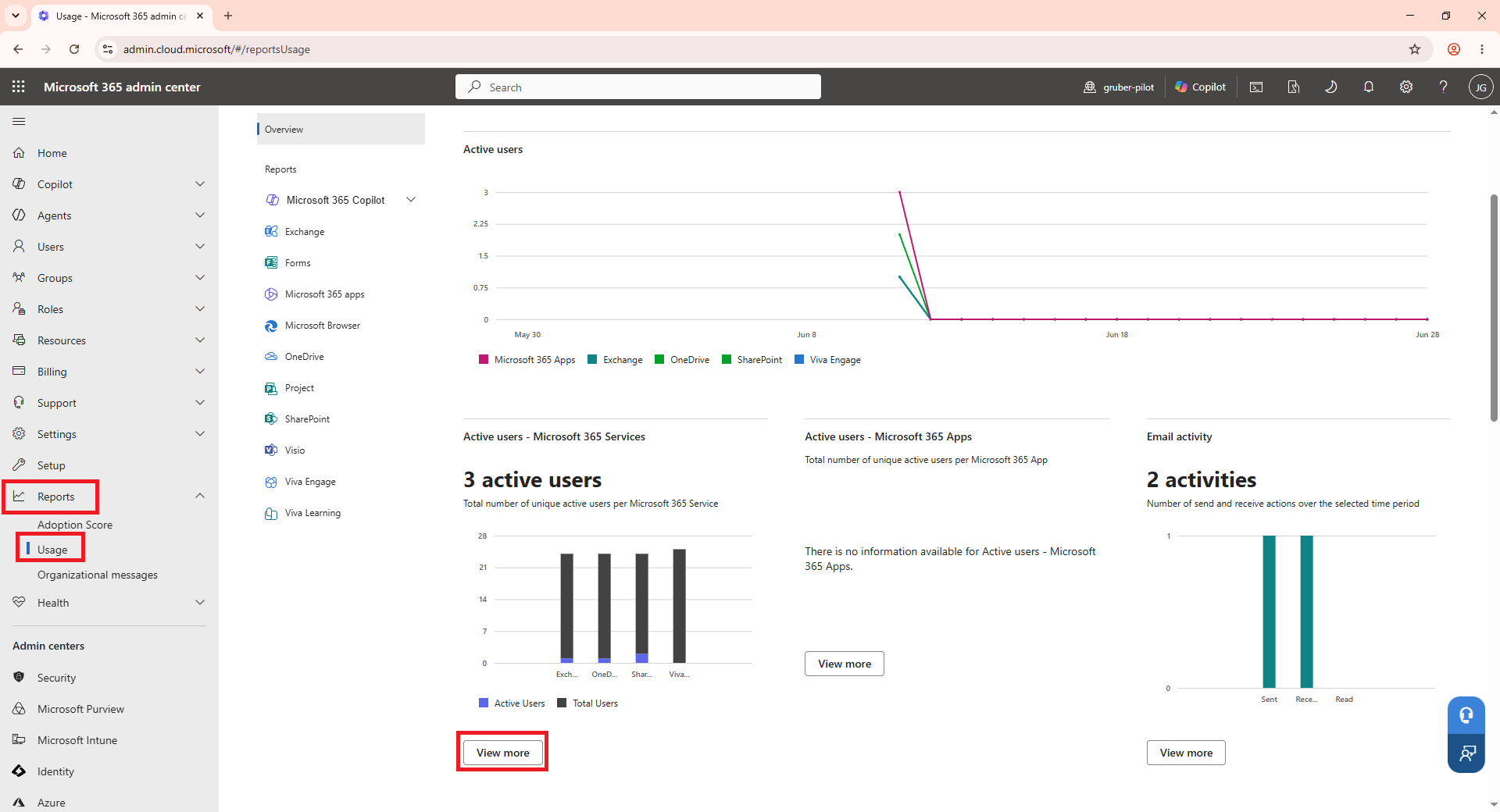The width and height of the screenshot is (1500, 812).
Task: Toggle Exchange series in chart legend
Action: [x=615, y=360]
